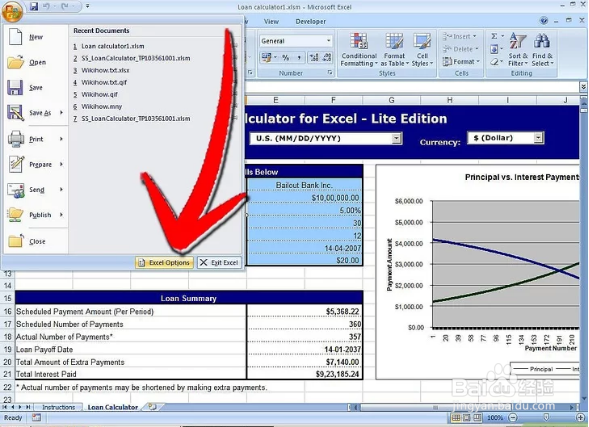Apply Percent Style number format
Screen dimensions: 589x427
286,57
